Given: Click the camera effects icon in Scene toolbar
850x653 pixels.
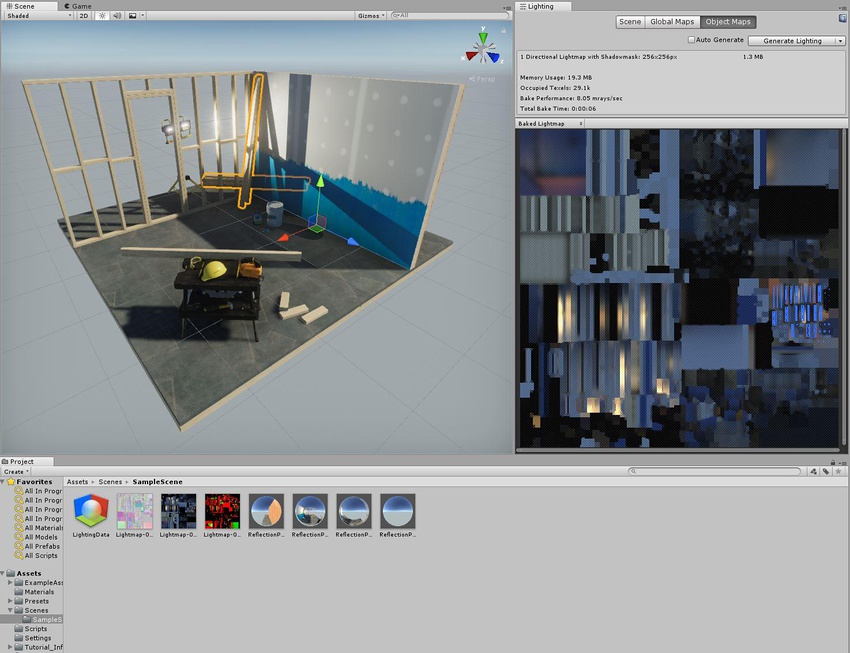Looking at the screenshot, I should pos(133,15).
